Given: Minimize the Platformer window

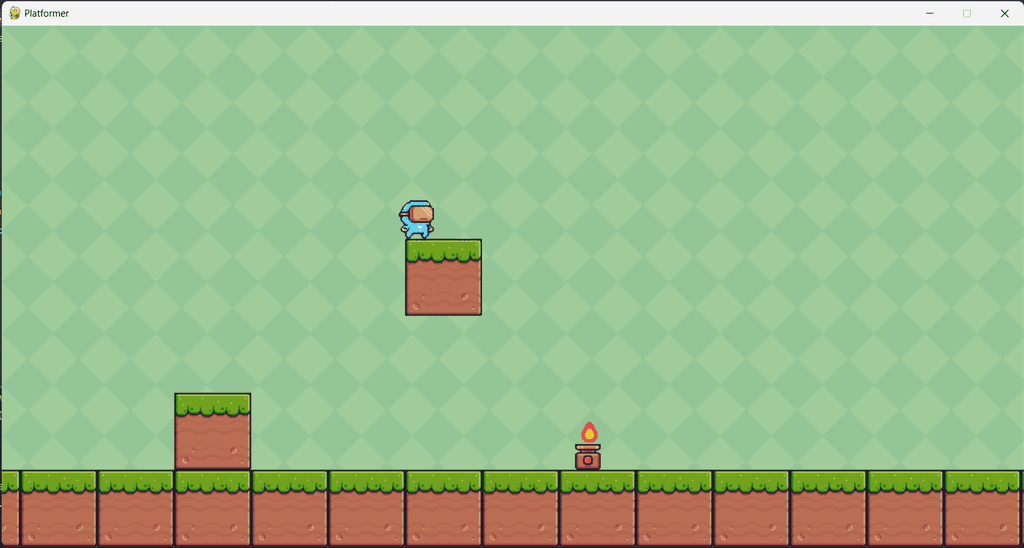Looking at the screenshot, I should click(929, 13).
